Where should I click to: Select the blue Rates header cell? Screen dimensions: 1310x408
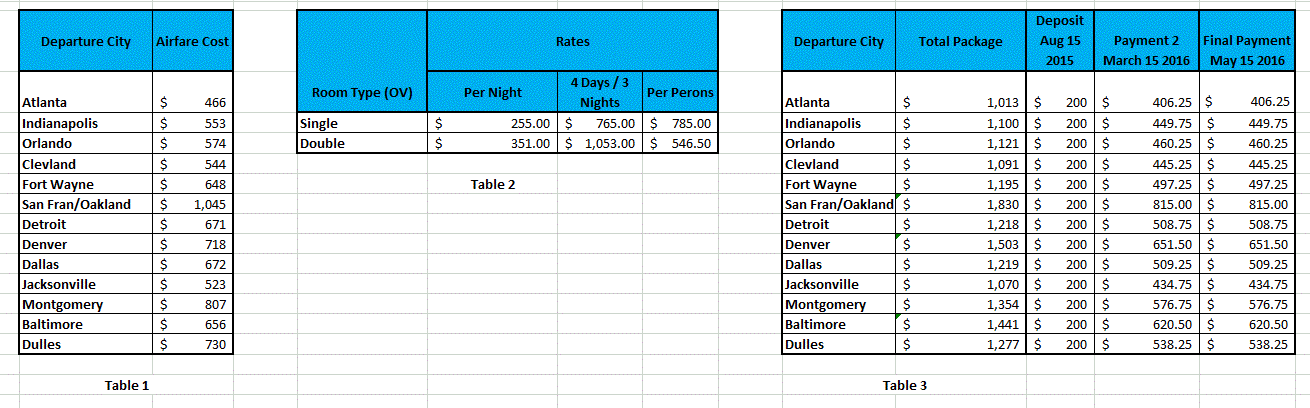point(572,42)
